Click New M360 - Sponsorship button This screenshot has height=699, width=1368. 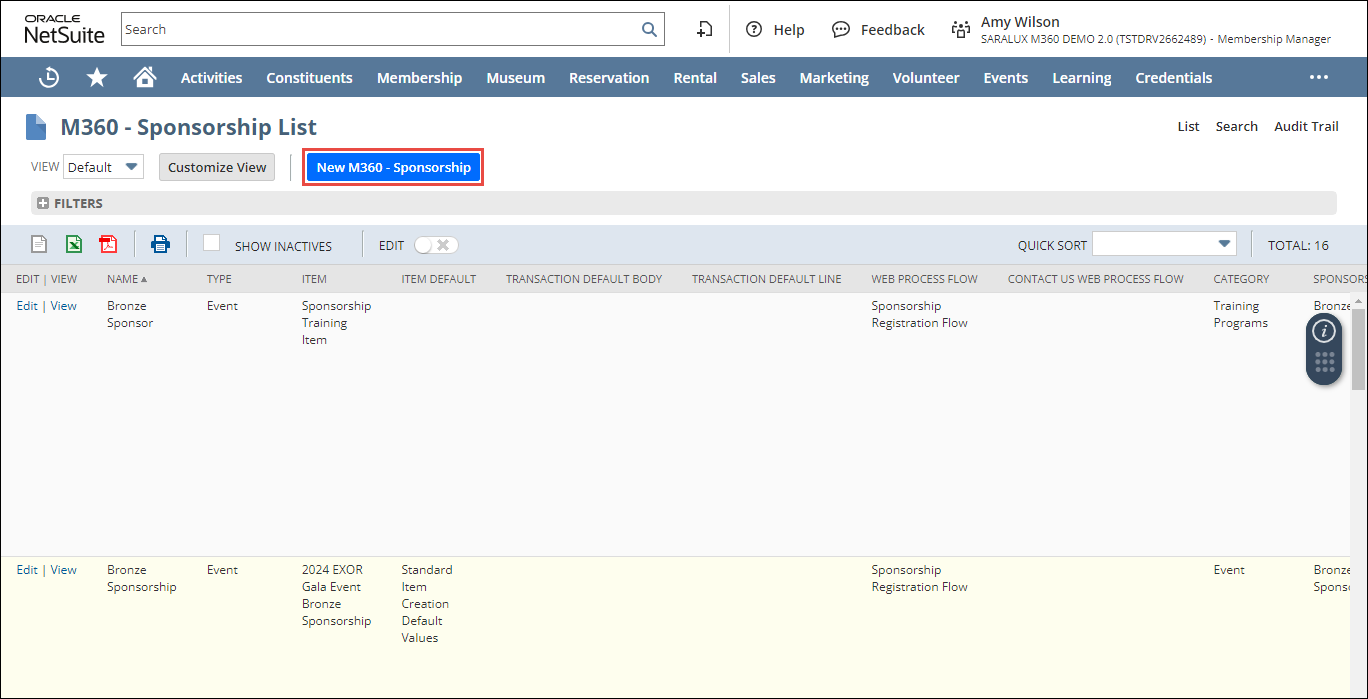[x=393, y=167]
